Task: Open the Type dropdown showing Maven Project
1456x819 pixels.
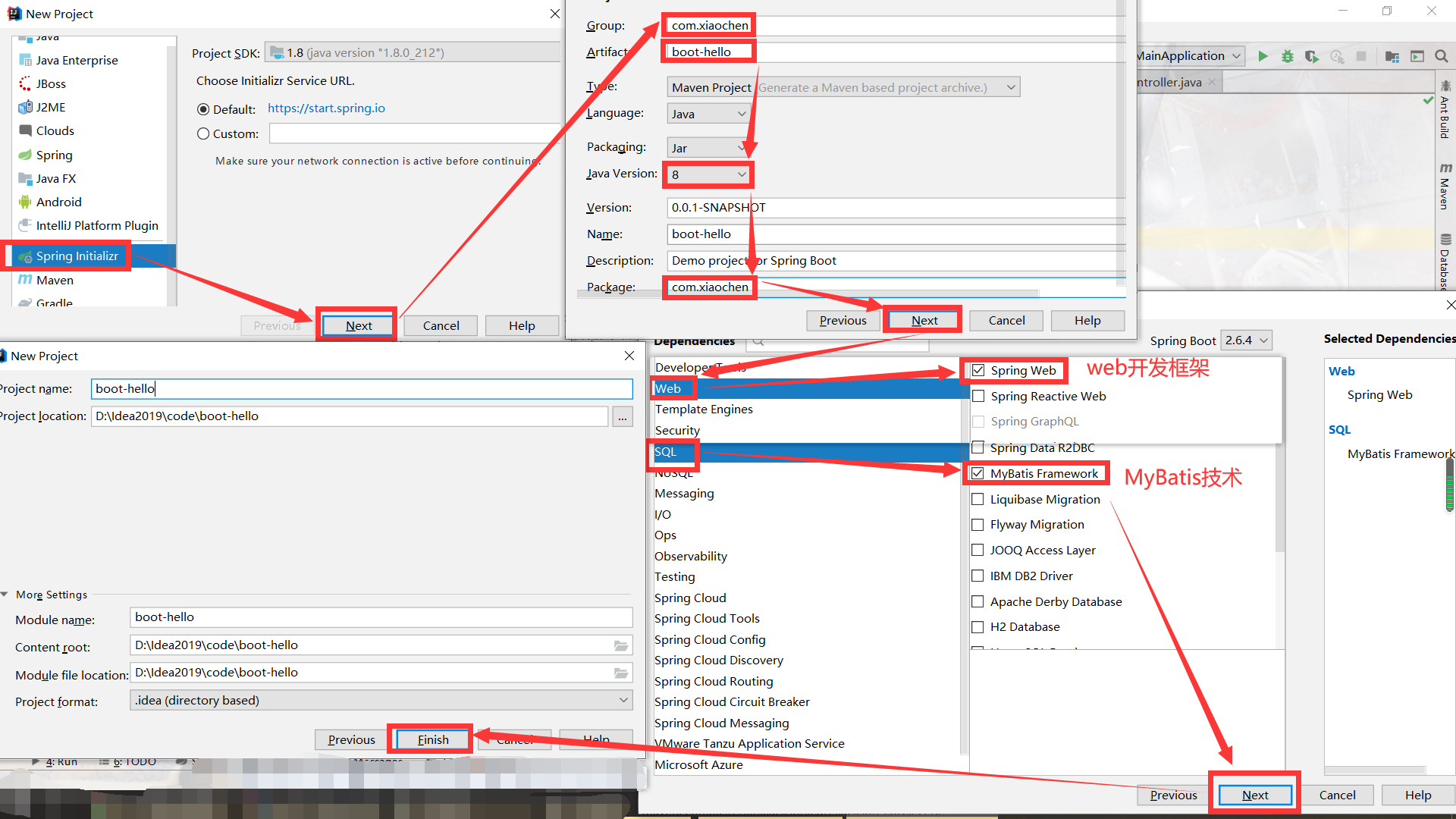Action: [x=843, y=87]
